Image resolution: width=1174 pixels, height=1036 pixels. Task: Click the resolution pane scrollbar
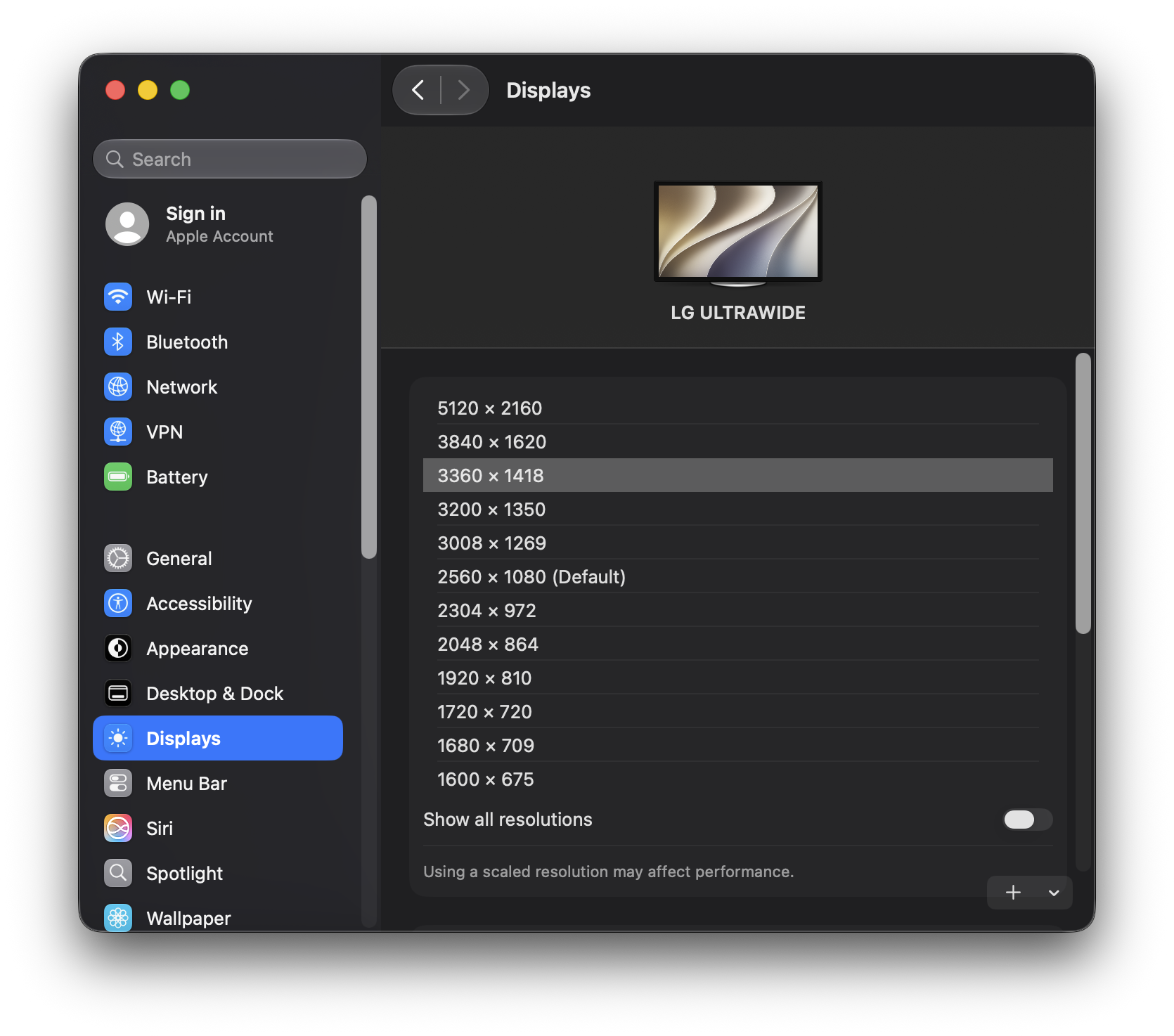pyautogui.click(x=1083, y=493)
